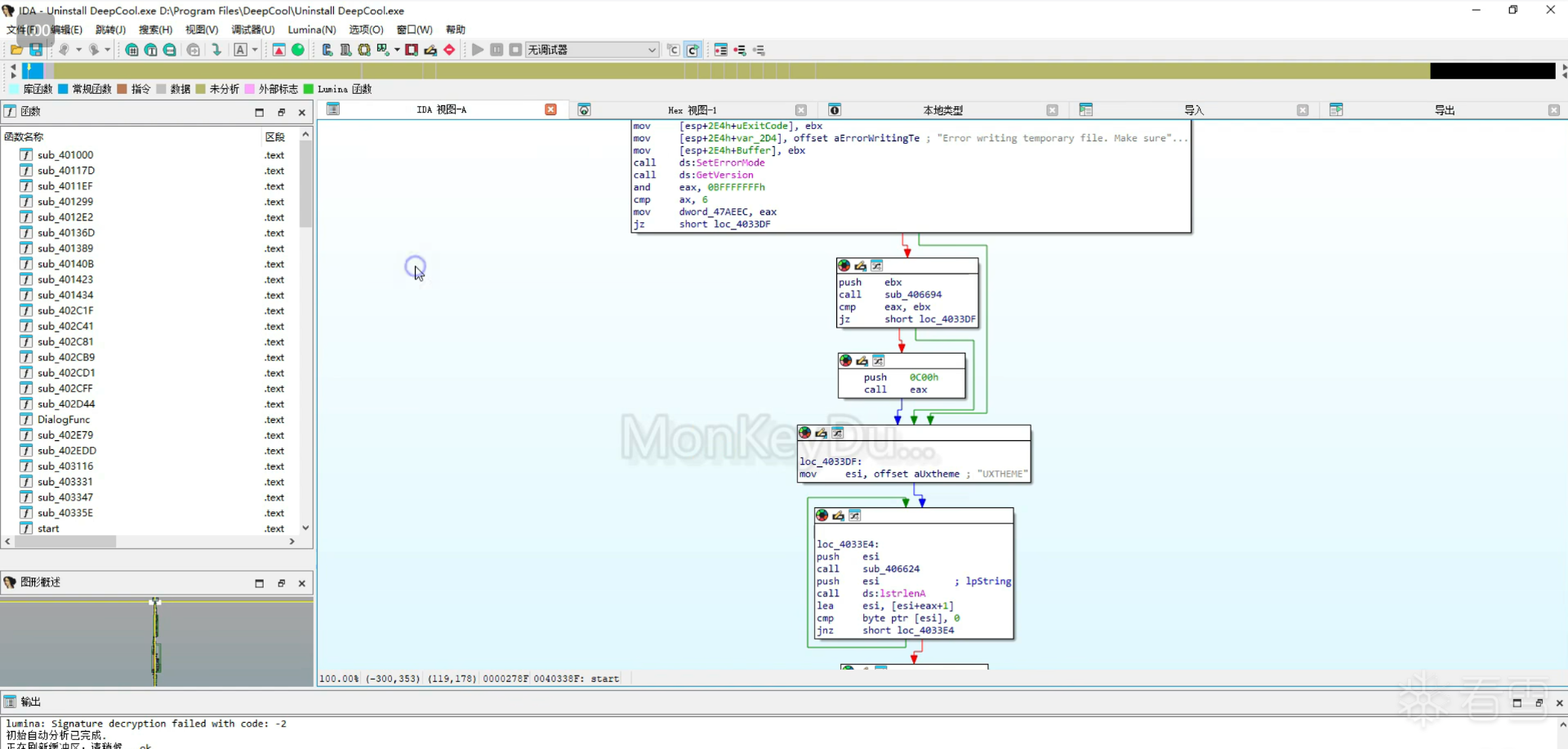
Task: Click the open file folder icon
Action: tap(16, 50)
